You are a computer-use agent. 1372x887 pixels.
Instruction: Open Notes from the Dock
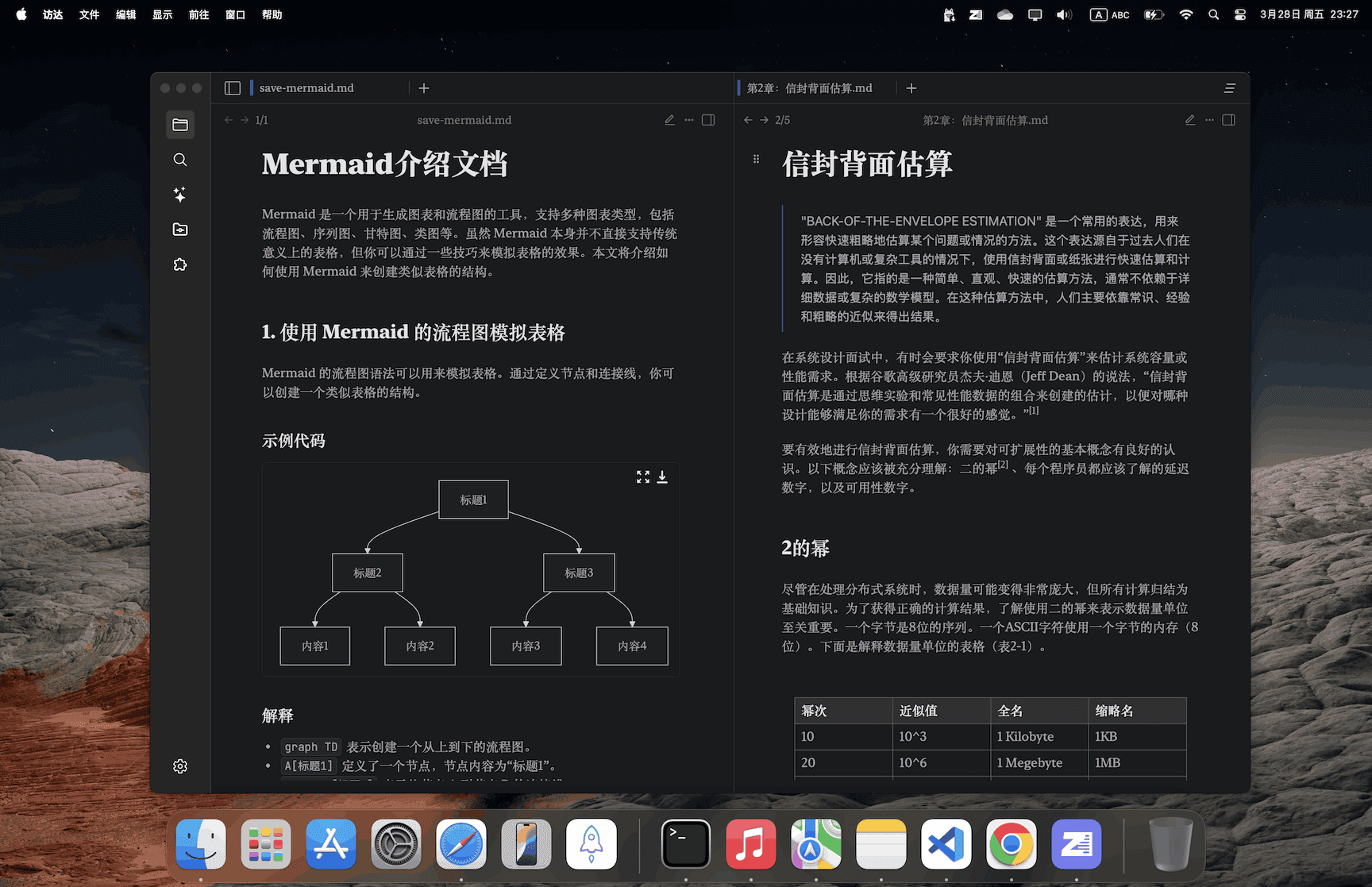click(881, 844)
